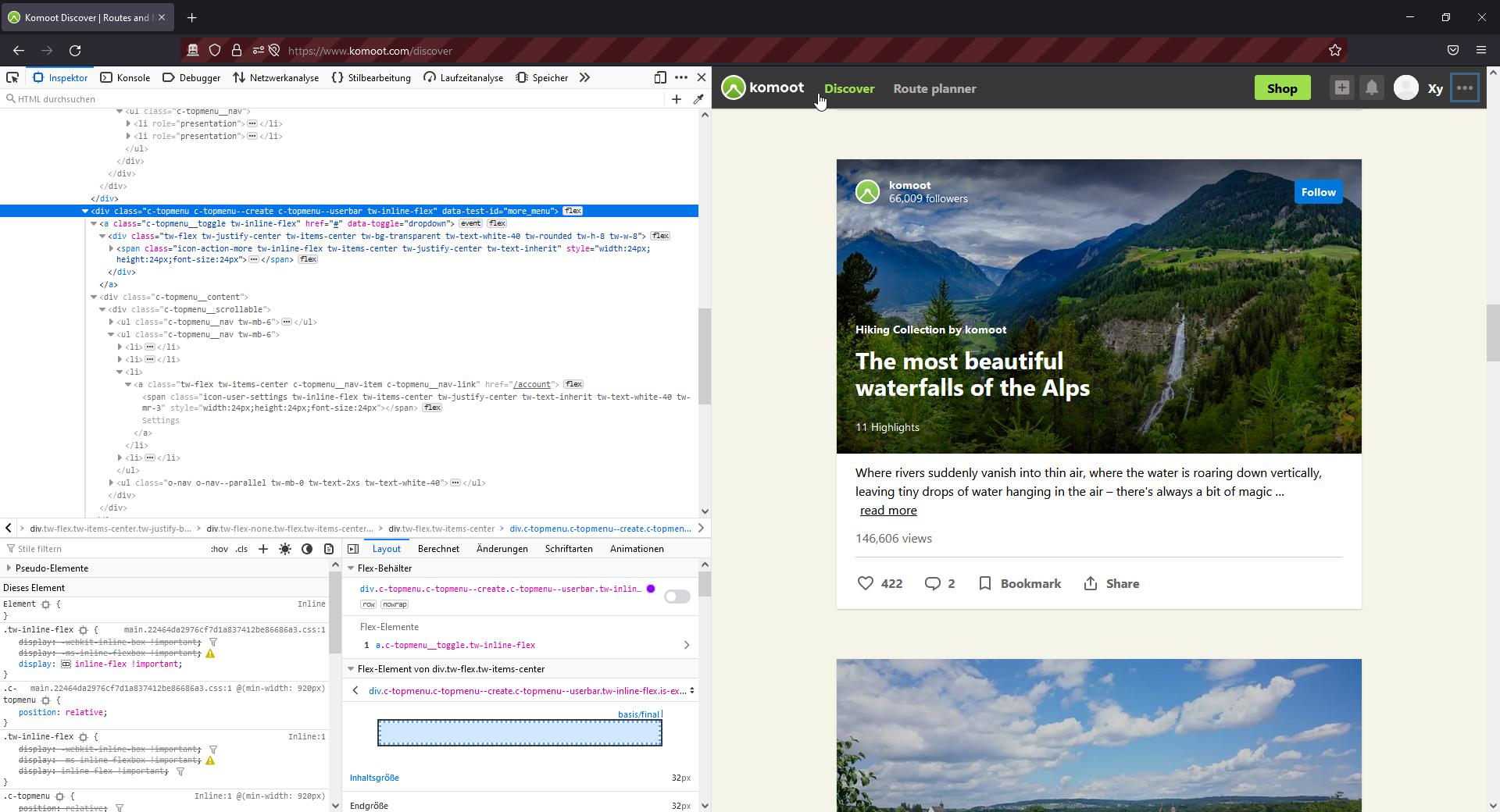Open the komoot create plus menu
The width and height of the screenshot is (1500, 812).
pyautogui.click(x=1341, y=88)
